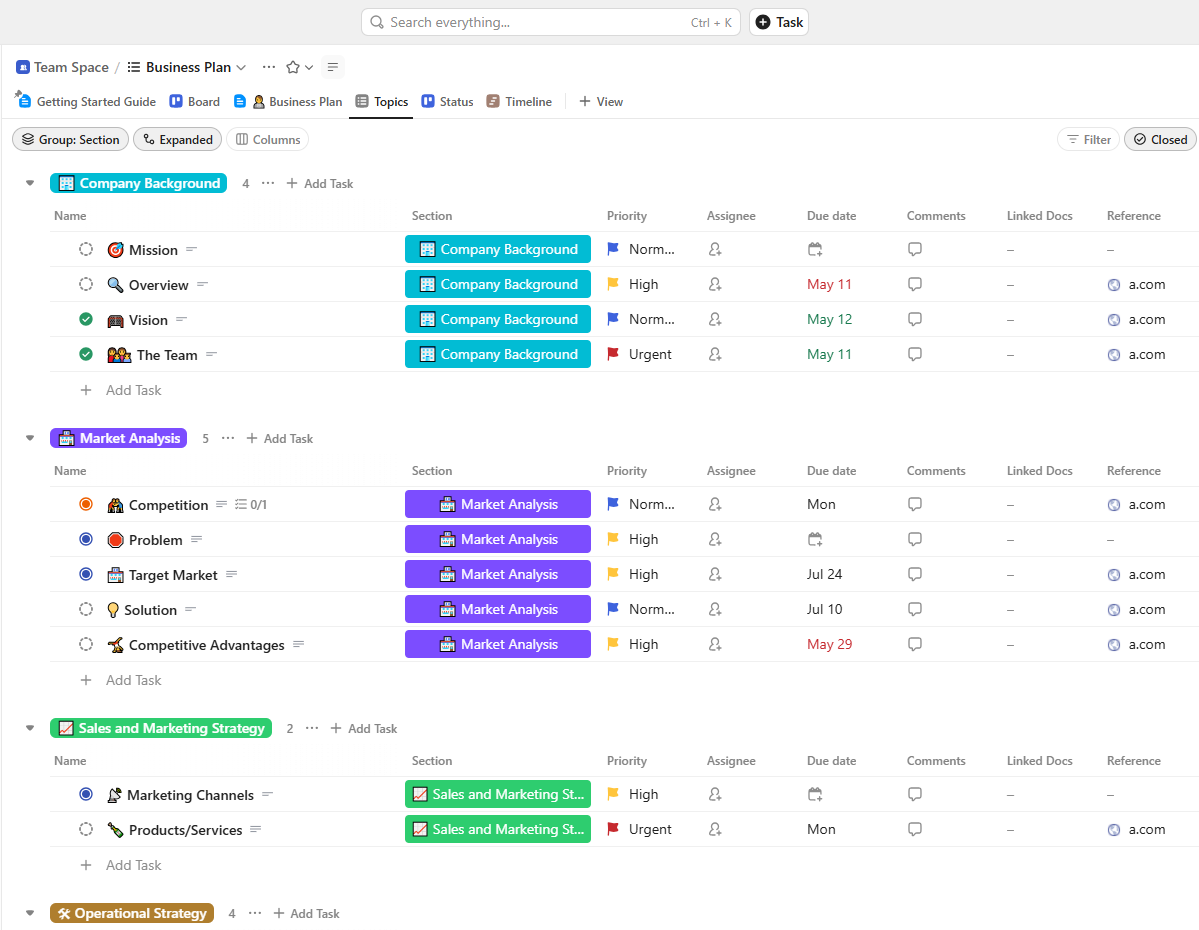Toggle status circle for Mission task
Image resolution: width=1199 pixels, height=930 pixels.
(x=86, y=249)
